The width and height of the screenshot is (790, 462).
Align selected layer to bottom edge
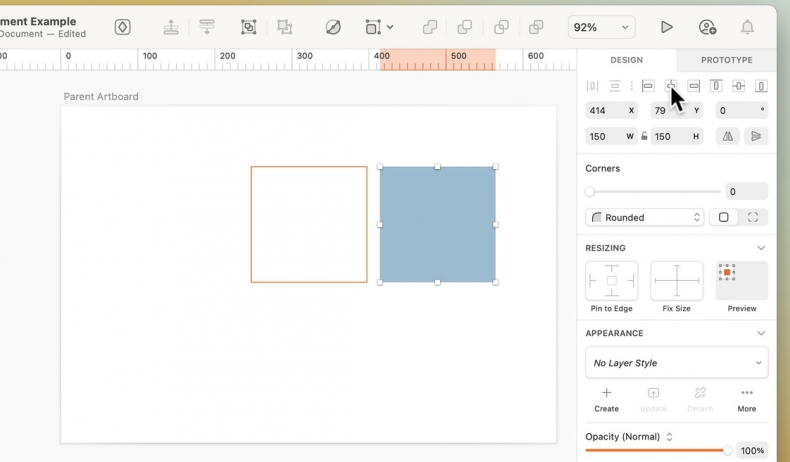pyautogui.click(x=761, y=86)
